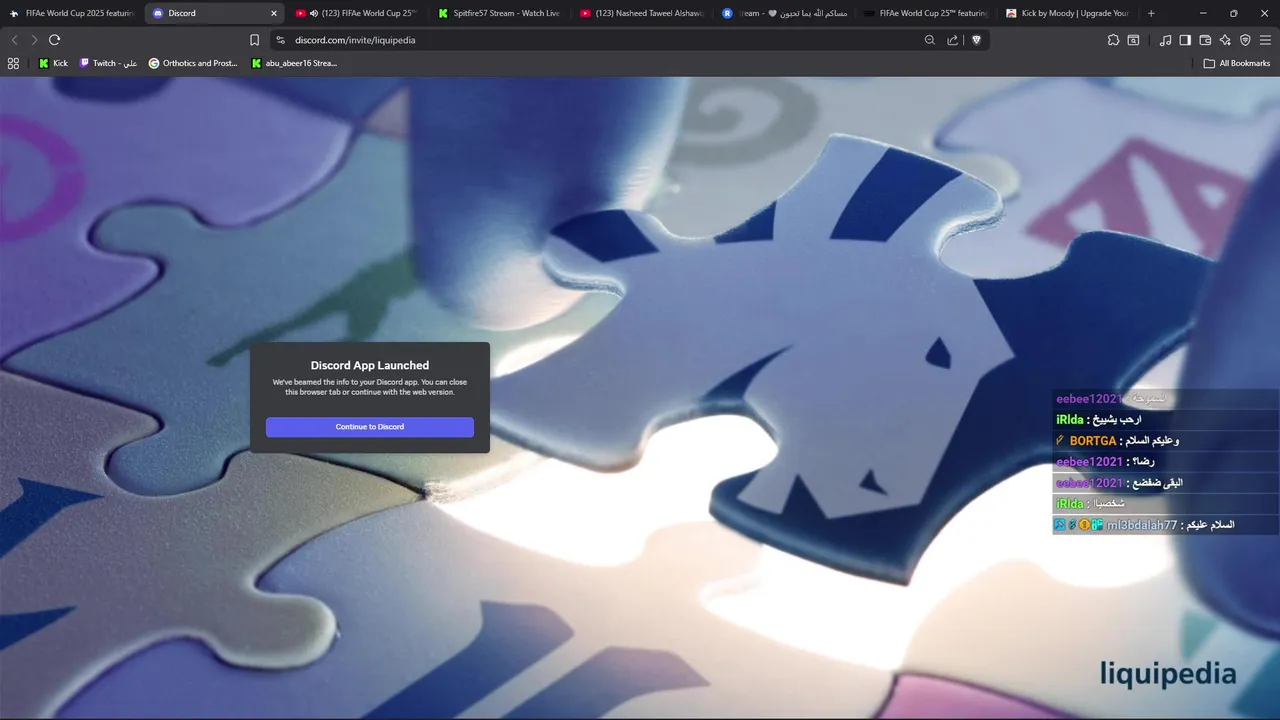Expand the All Bookmarks folder
Viewport: 1280px width, 720px height.
[x=1237, y=63]
